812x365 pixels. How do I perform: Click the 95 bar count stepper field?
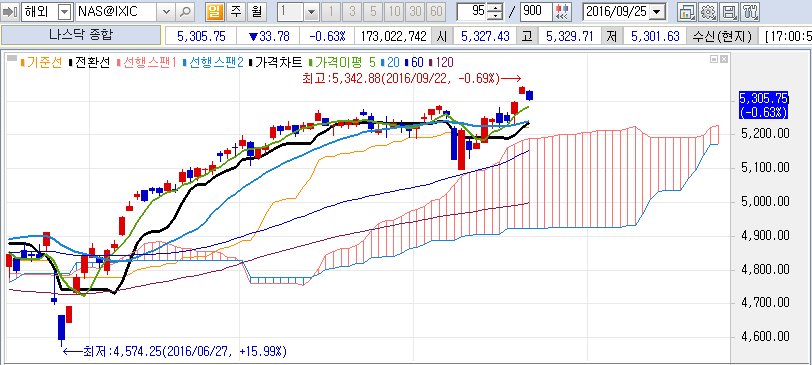(472, 11)
